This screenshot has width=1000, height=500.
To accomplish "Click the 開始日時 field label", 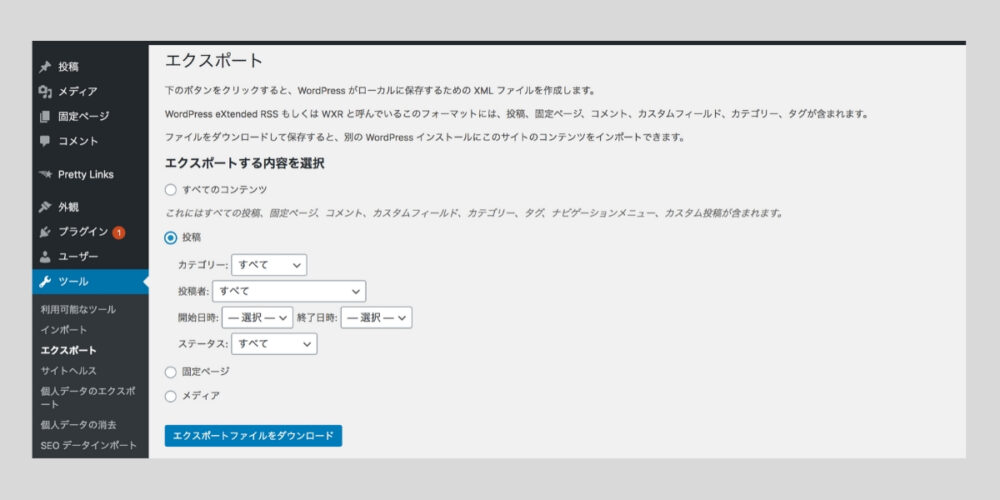I will [x=198, y=318].
